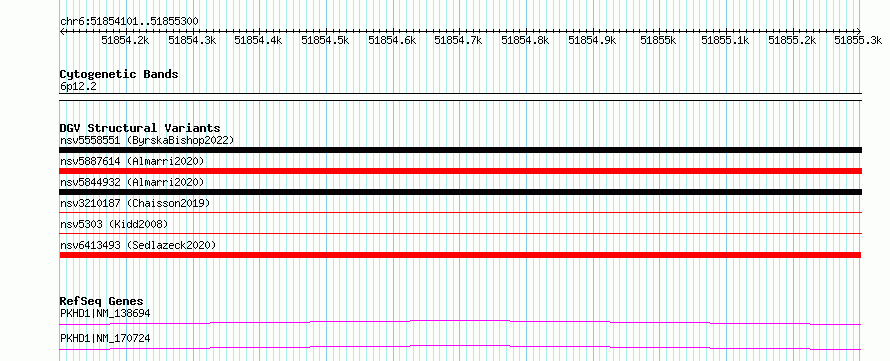The width and height of the screenshot is (890, 361).
Task: Click ruler tick label 51854.6k
Action: [x=392, y=40]
